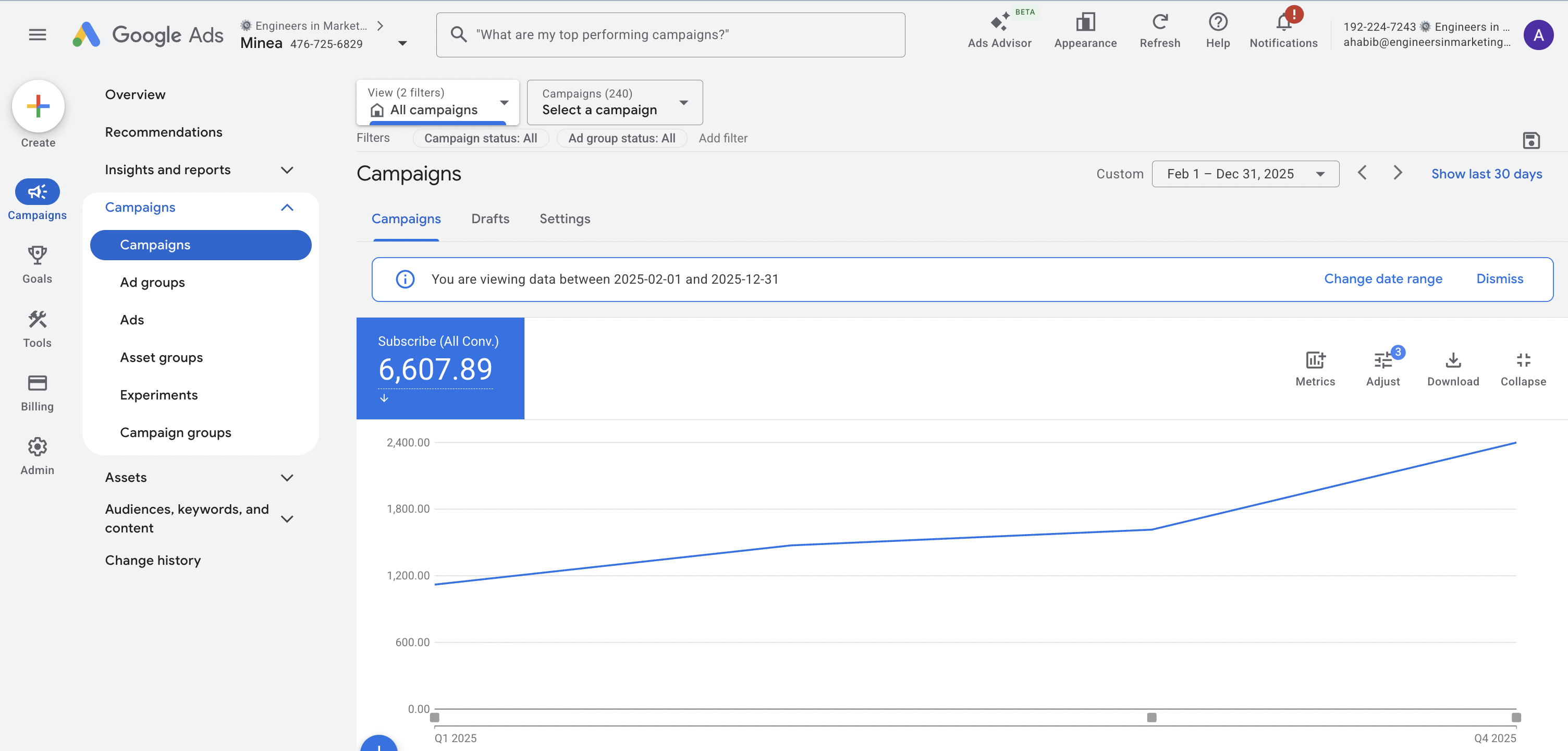Collapse the Campaigns sidebar group
The width and height of the screenshot is (1568, 751).
click(287, 208)
